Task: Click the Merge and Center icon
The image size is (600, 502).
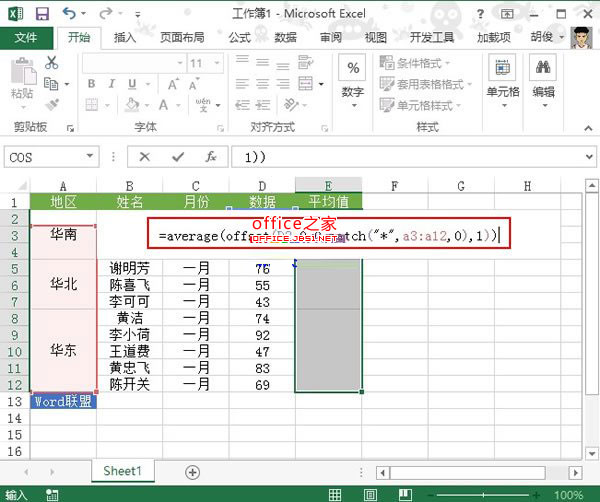Action: click(x=305, y=83)
